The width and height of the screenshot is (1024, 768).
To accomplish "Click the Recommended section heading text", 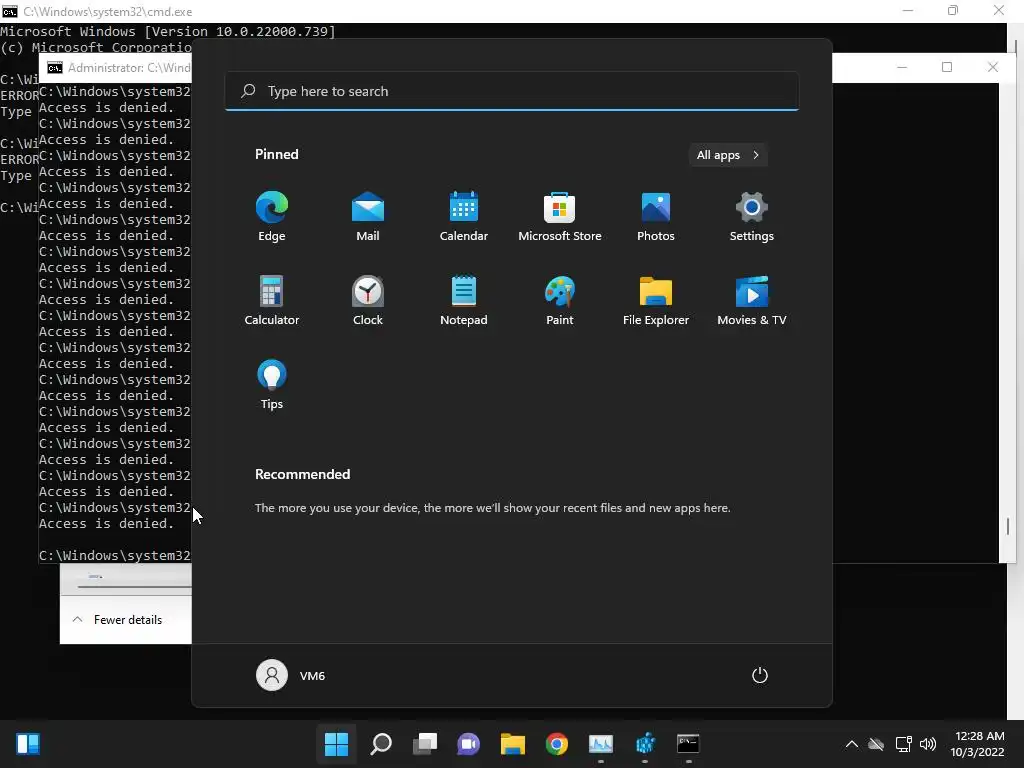I will [302, 474].
